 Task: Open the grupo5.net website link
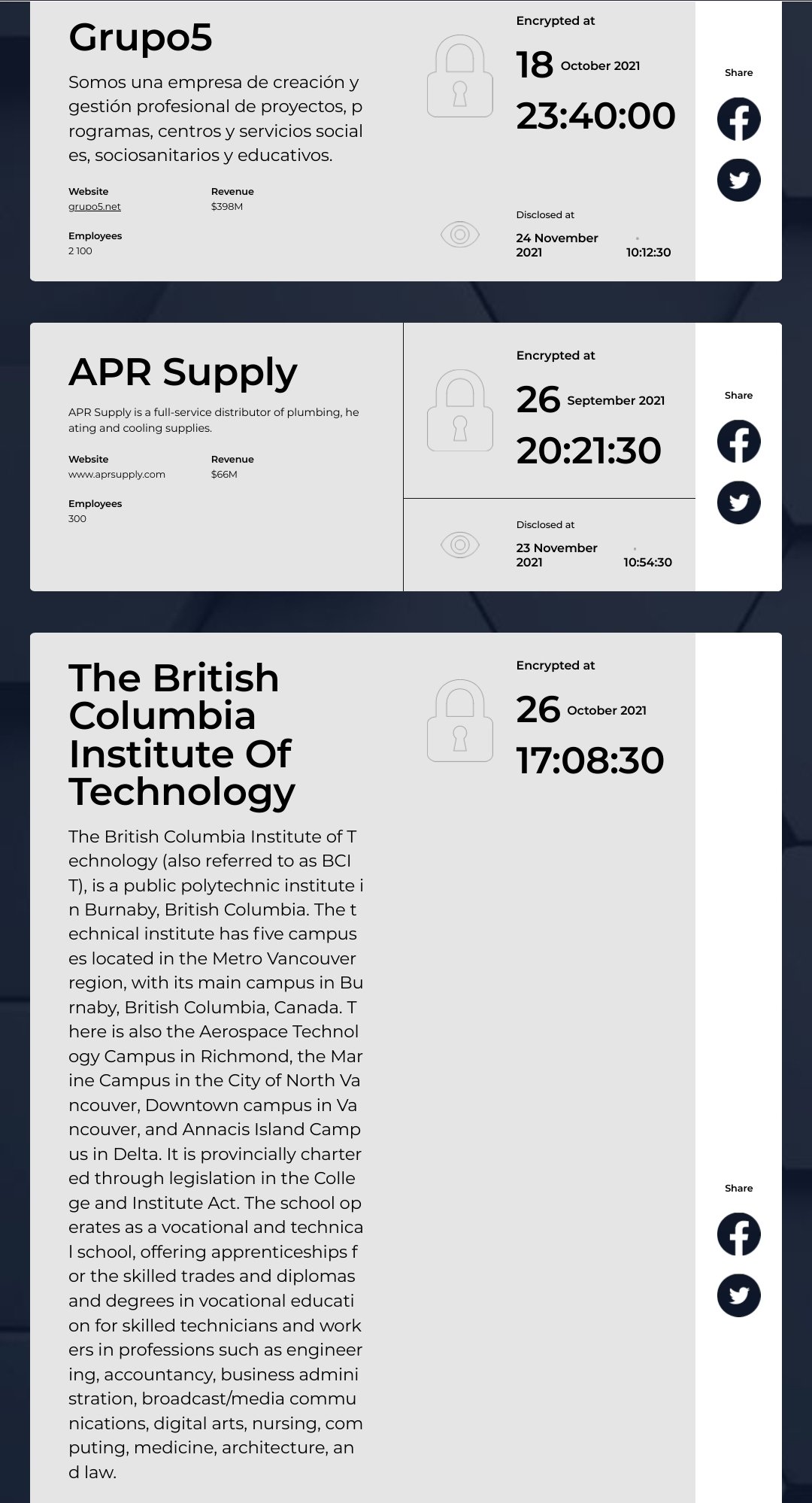coord(95,207)
